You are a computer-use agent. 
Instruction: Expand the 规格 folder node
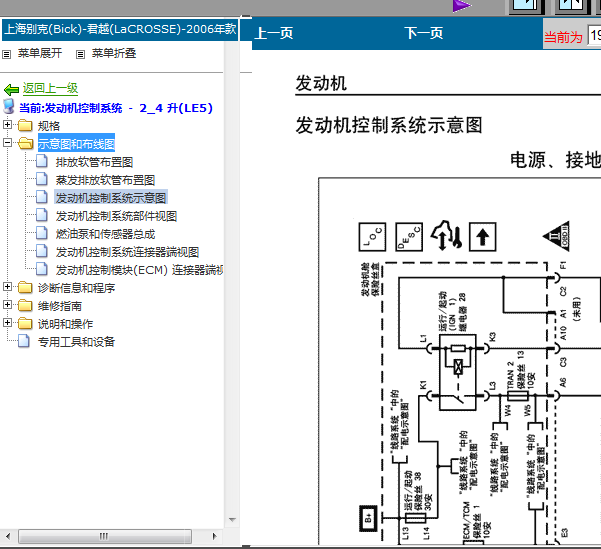(x=7, y=125)
